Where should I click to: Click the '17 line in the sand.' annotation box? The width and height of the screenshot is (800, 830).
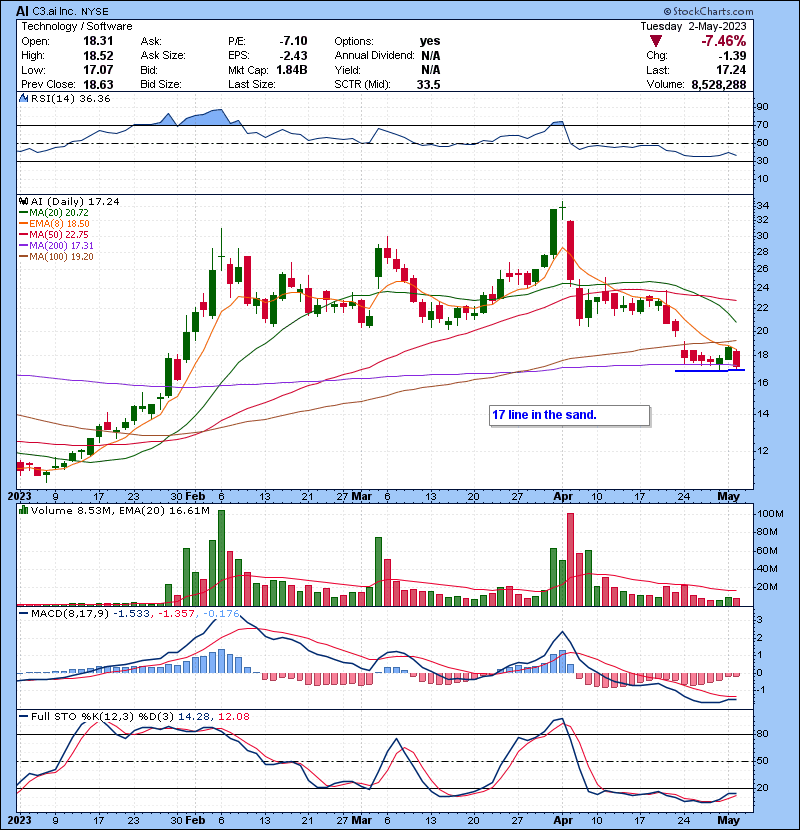(569, 415)
